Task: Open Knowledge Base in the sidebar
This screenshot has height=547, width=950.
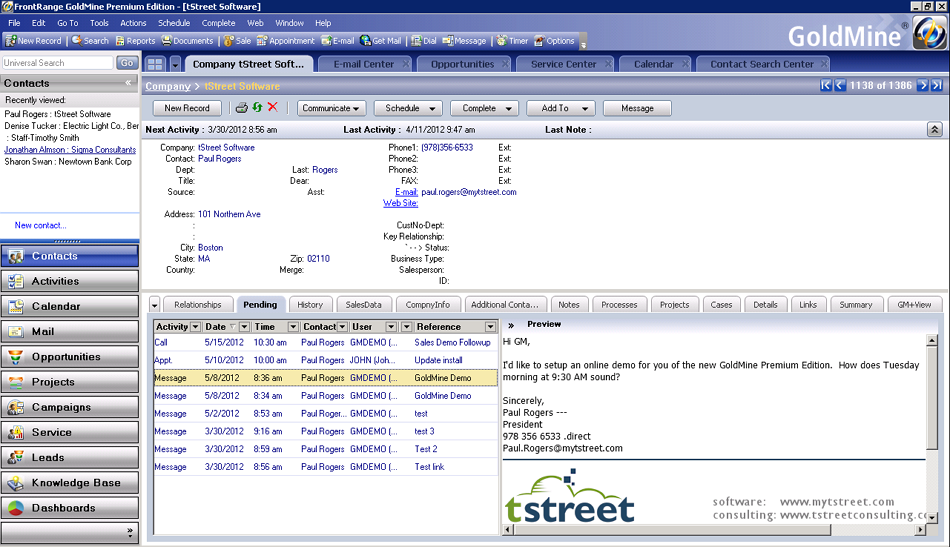Action: pos(70,483)
